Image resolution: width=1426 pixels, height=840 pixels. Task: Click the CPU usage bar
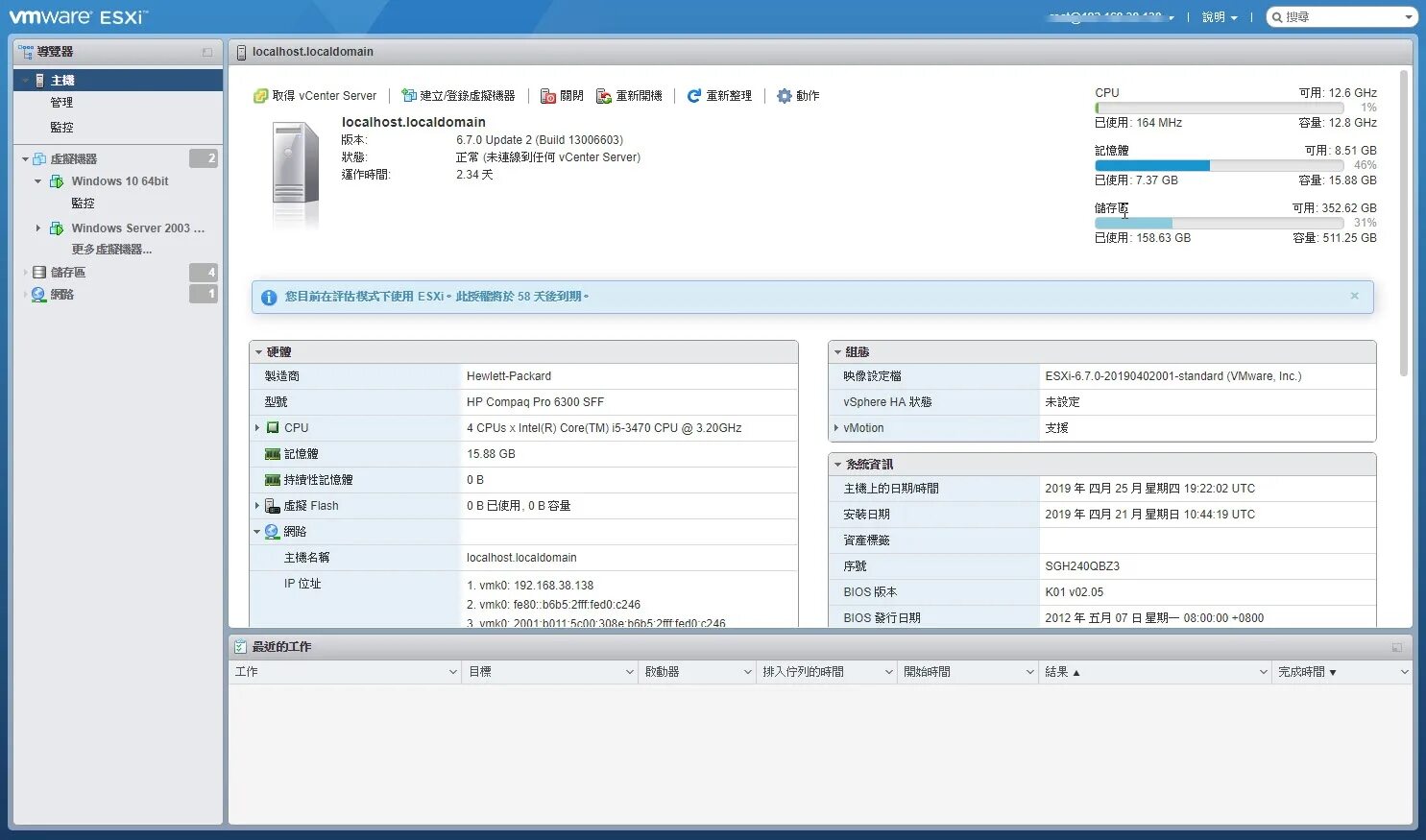point(1219,108)
